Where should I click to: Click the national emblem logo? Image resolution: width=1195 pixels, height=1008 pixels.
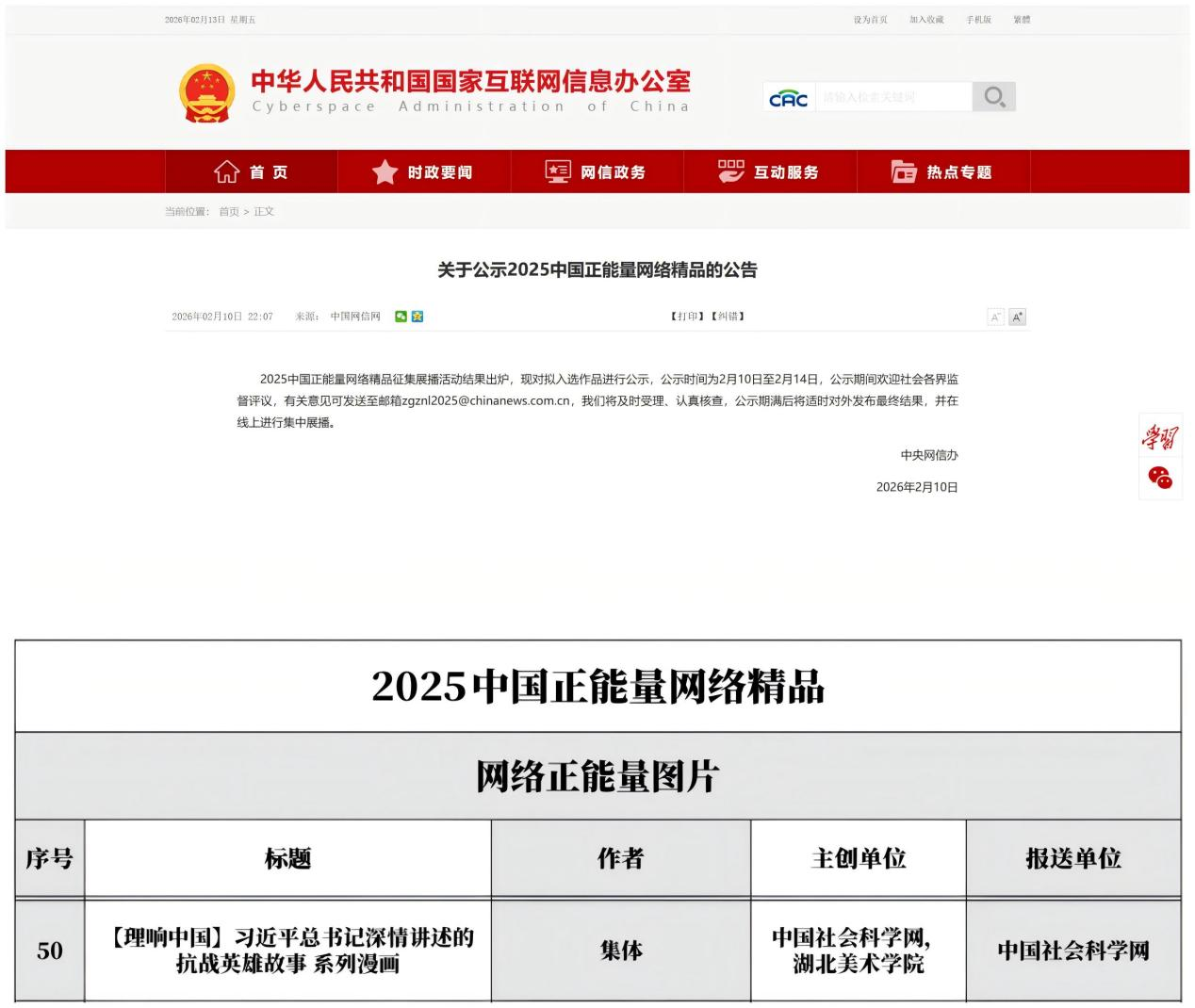point(206,93)
